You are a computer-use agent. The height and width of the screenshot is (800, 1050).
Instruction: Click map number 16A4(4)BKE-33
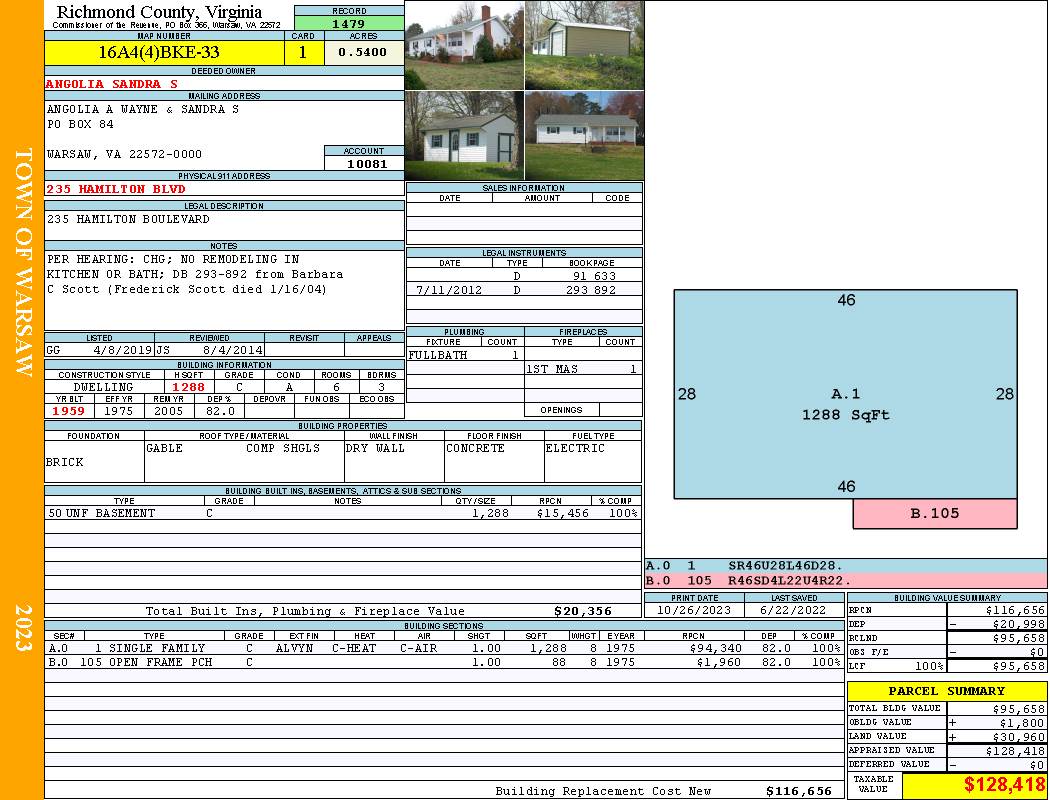click(159, 52)
